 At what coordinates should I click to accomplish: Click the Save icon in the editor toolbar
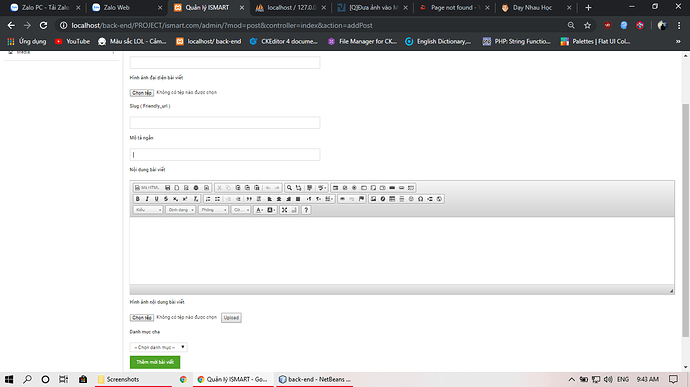point(167,188)
